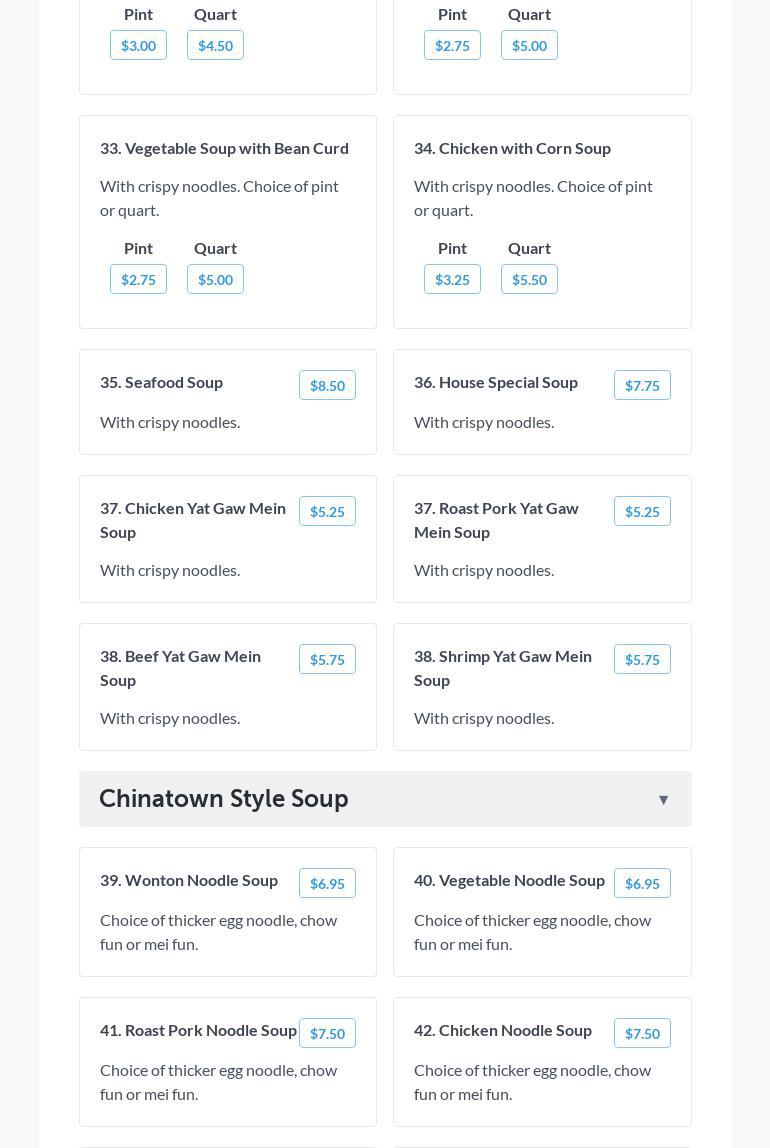The width and height of the screenshot is (770, 1148).
Task: Add Vegetable Noodle Soup for $6.95
Action: (x=642, y=884)
